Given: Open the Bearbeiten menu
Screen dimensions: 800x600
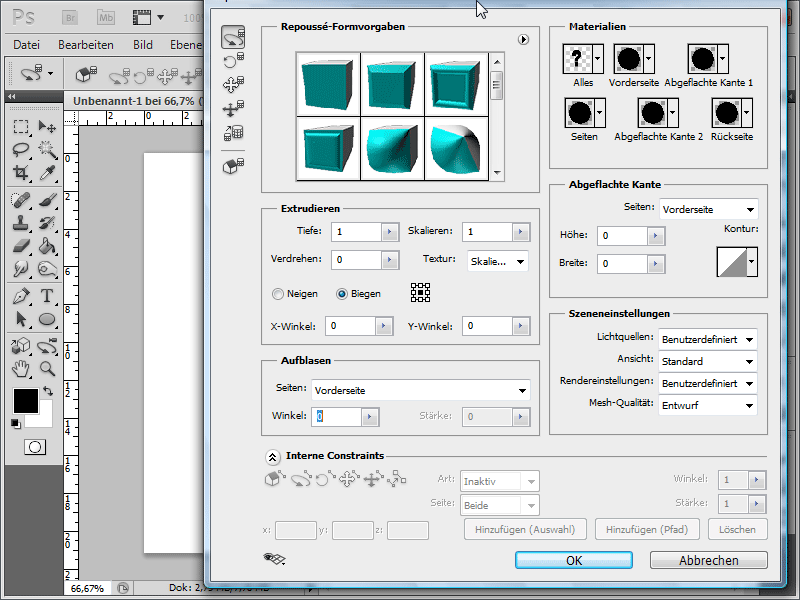Looking at the screenshot, I should pyautogui.click(x=86, y=45).
